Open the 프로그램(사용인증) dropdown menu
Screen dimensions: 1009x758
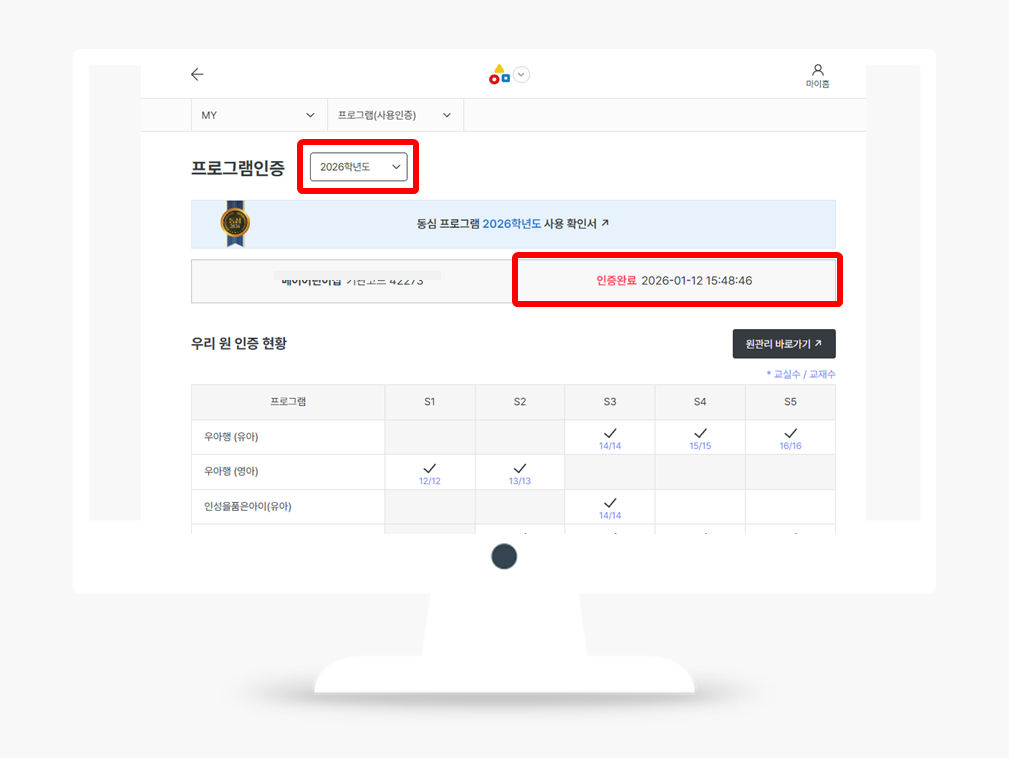pyautogui.click(x=395, y=115)
